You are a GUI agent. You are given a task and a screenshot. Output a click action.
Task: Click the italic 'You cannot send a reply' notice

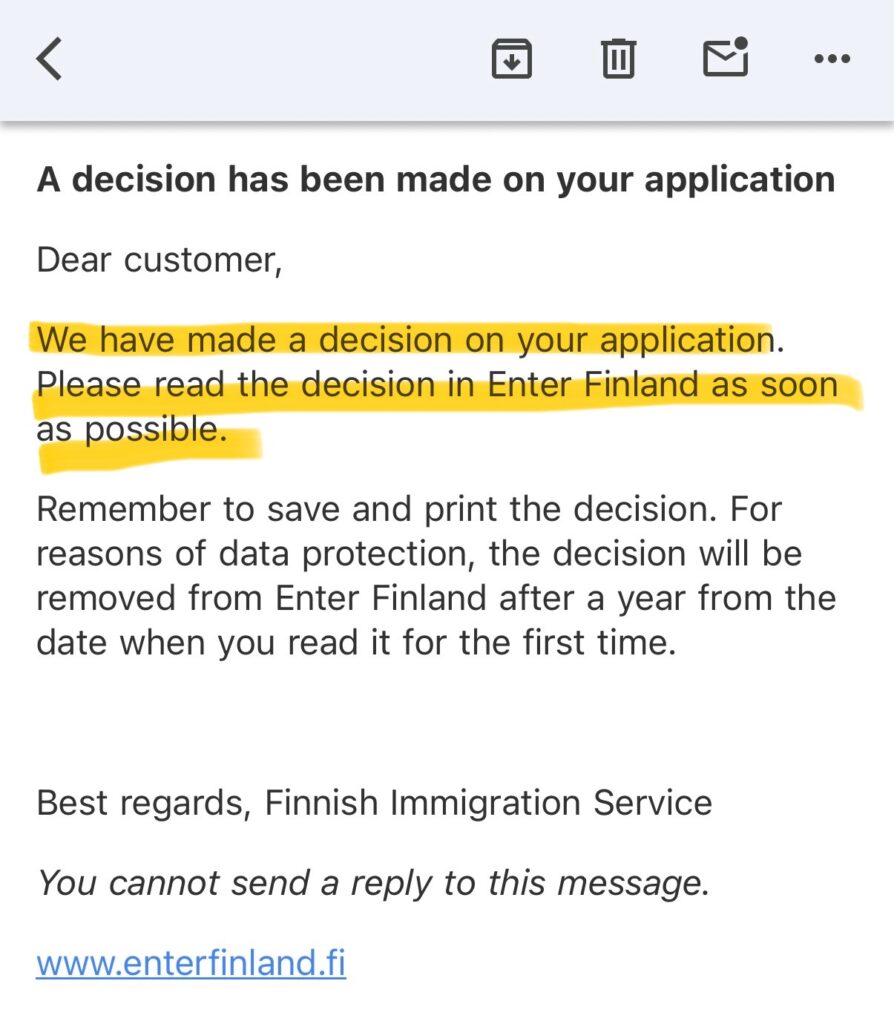click(373, 883)
